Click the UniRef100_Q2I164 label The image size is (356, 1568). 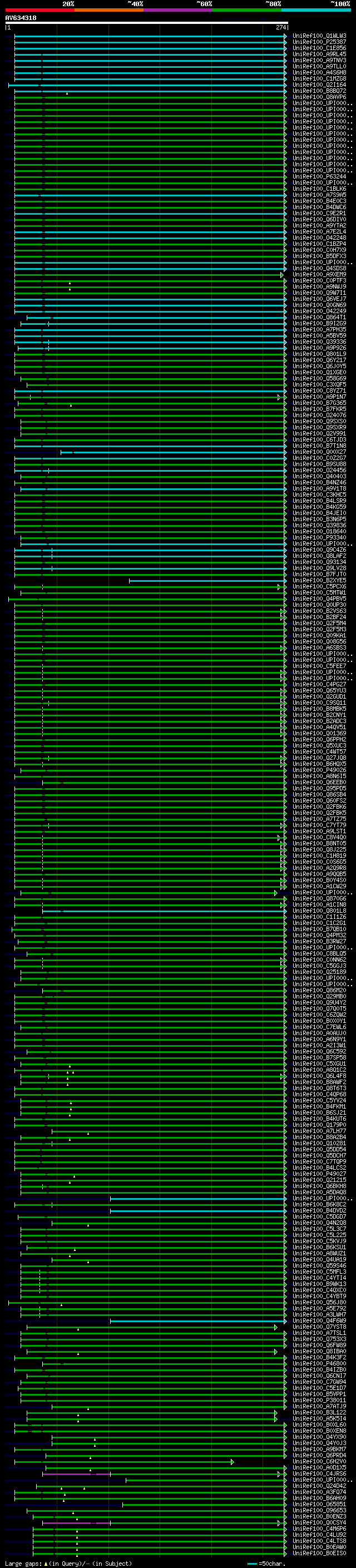(x=319, y=85)
